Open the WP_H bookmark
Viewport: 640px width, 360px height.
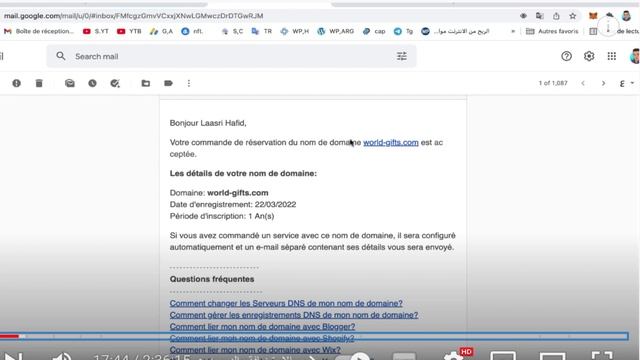295,31
